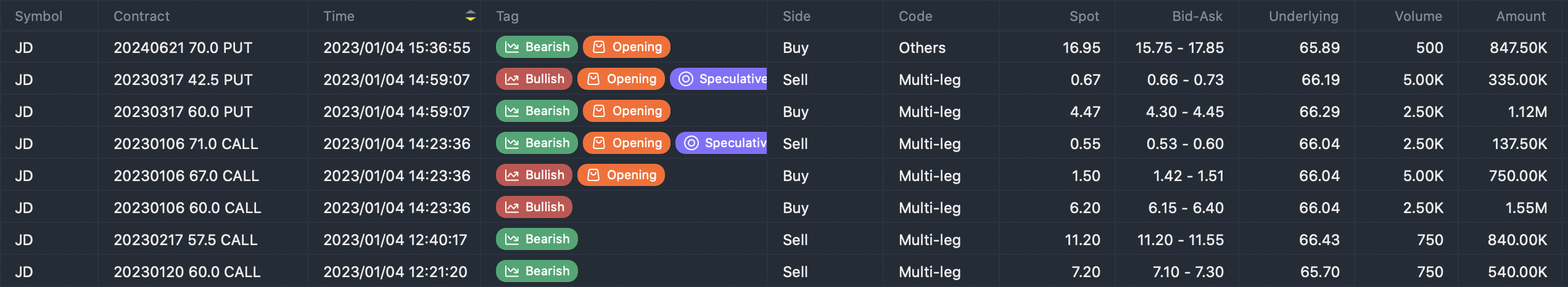Click chart icon in 42.5 PUT Bullish tag
1568x287 pixels.
click(x=512, y=79)
